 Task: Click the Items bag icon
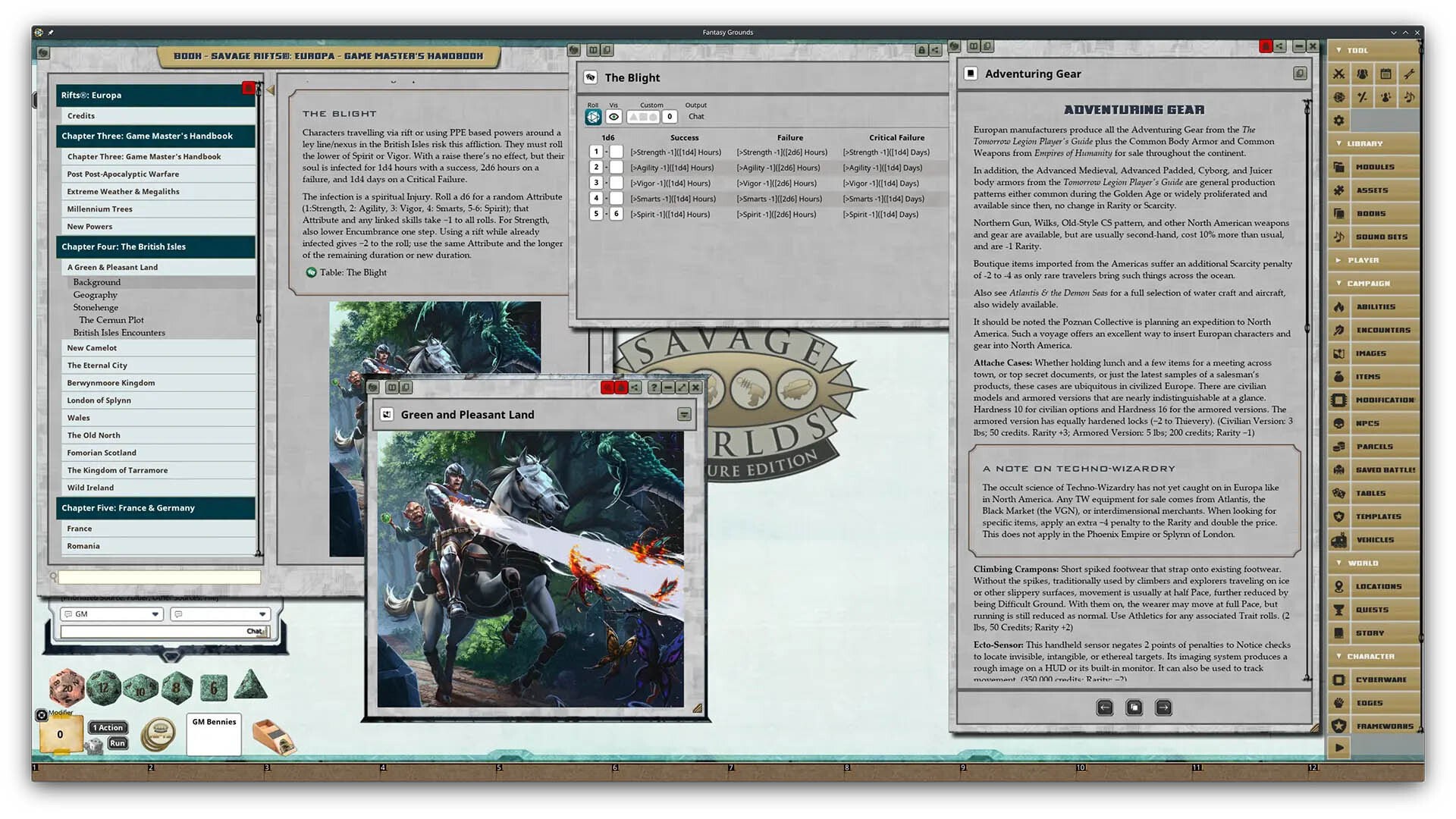coord(1339,377)
